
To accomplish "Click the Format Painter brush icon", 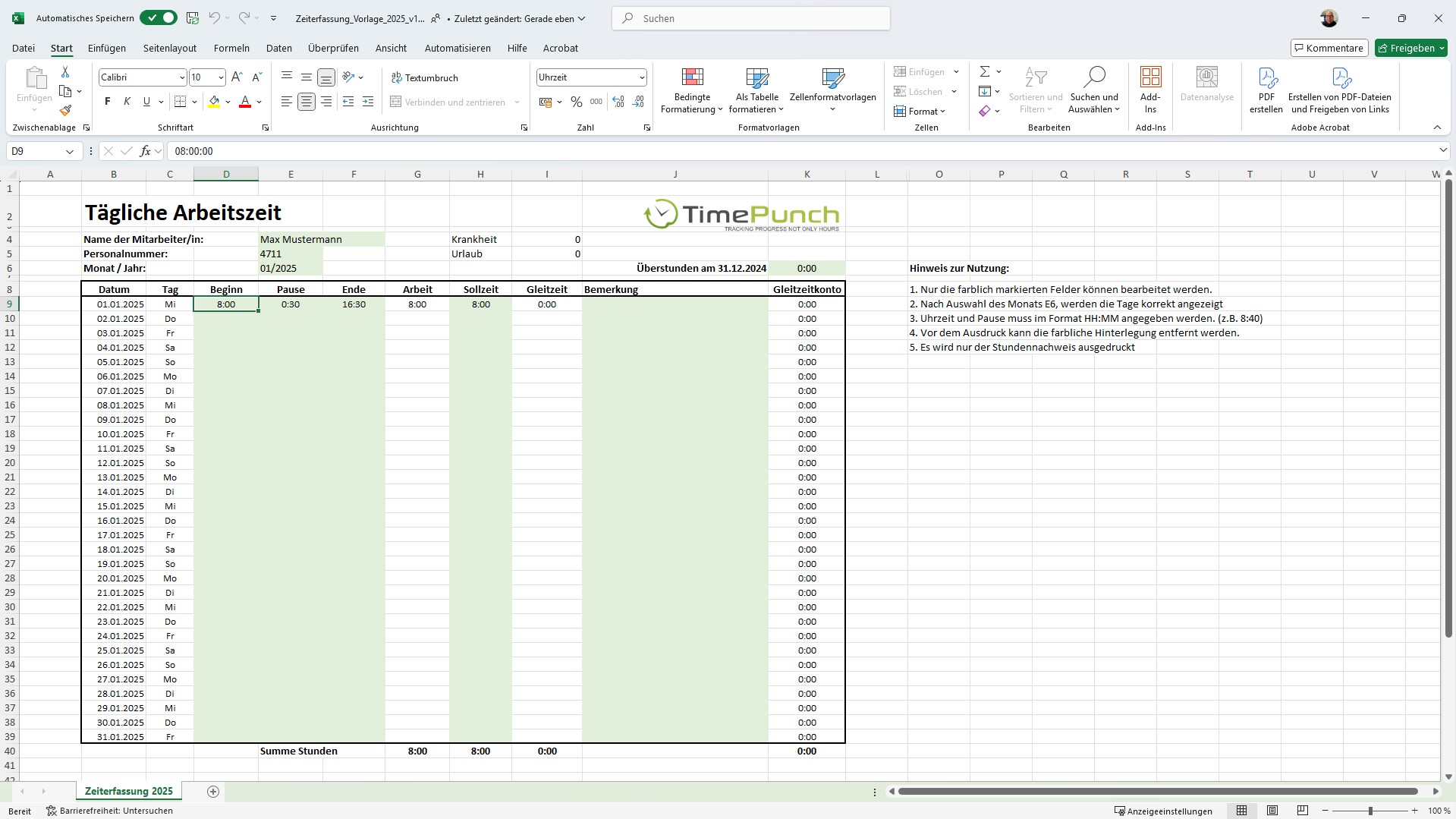I will click(65, 111).
